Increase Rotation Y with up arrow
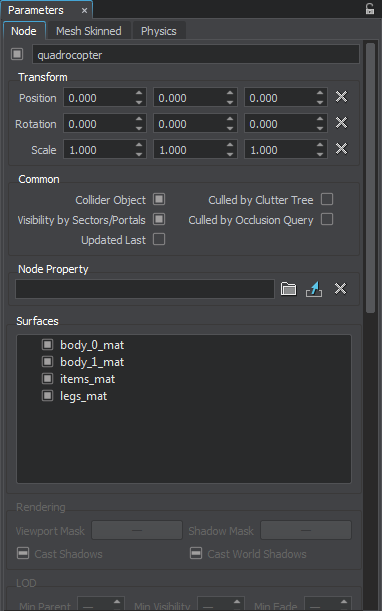 point(230,119)
